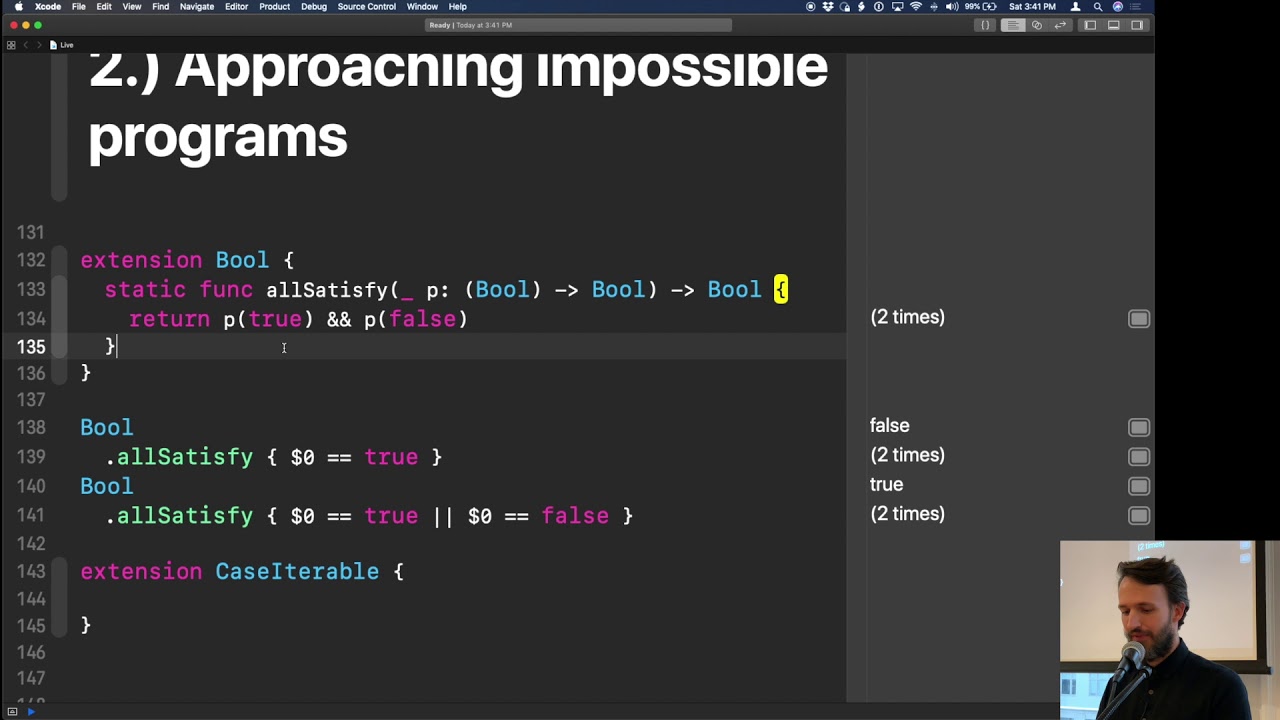Open the Library curly braces button
Screen dimensions: 1280x720
pos(986,25)
